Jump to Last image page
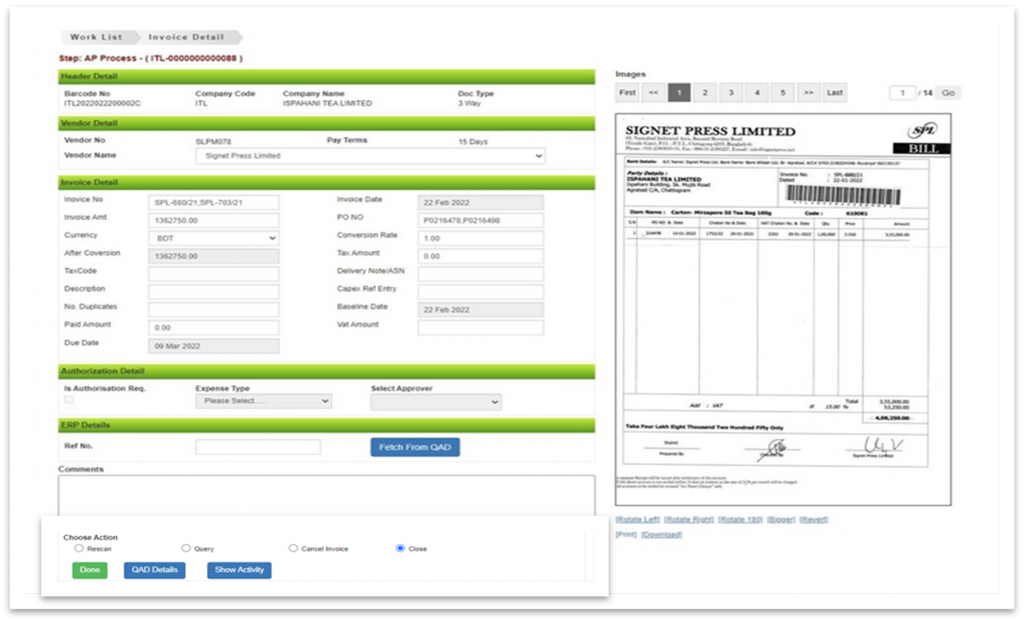This screenshot has height=622, width=1024. (835, 93)
